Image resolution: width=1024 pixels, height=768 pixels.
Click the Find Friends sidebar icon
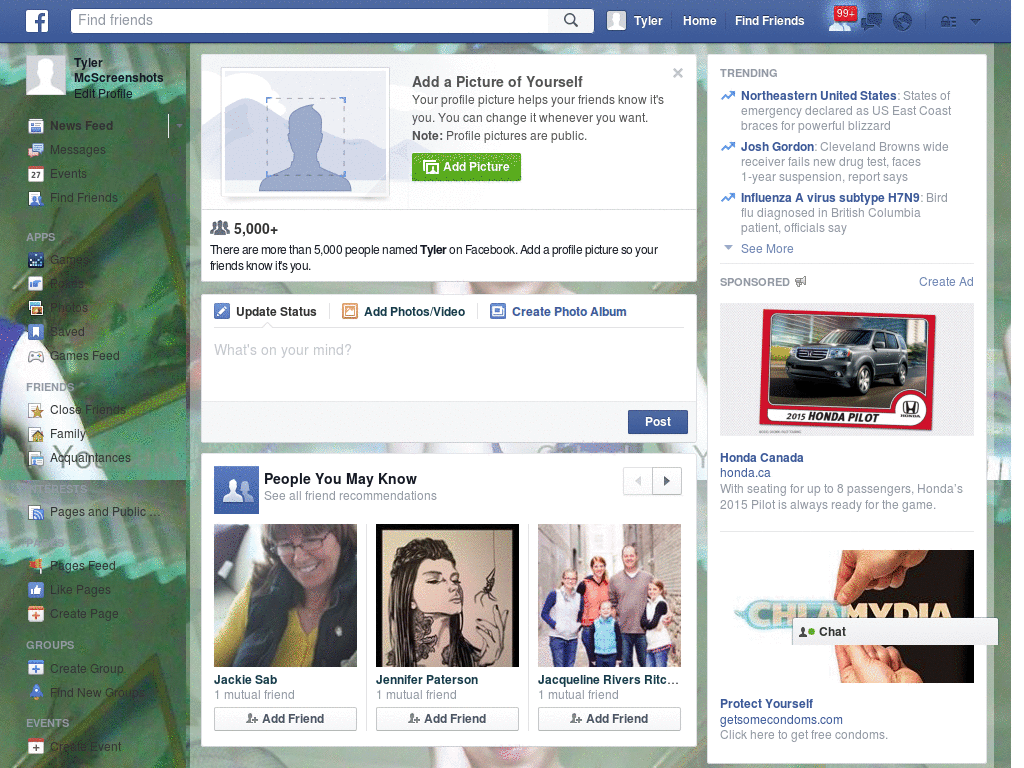point(36,199)
